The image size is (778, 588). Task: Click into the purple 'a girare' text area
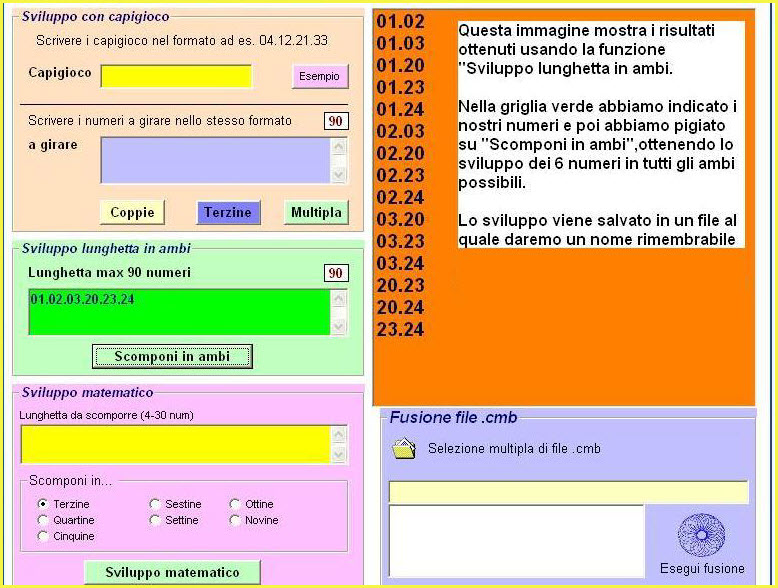[215, 160]
